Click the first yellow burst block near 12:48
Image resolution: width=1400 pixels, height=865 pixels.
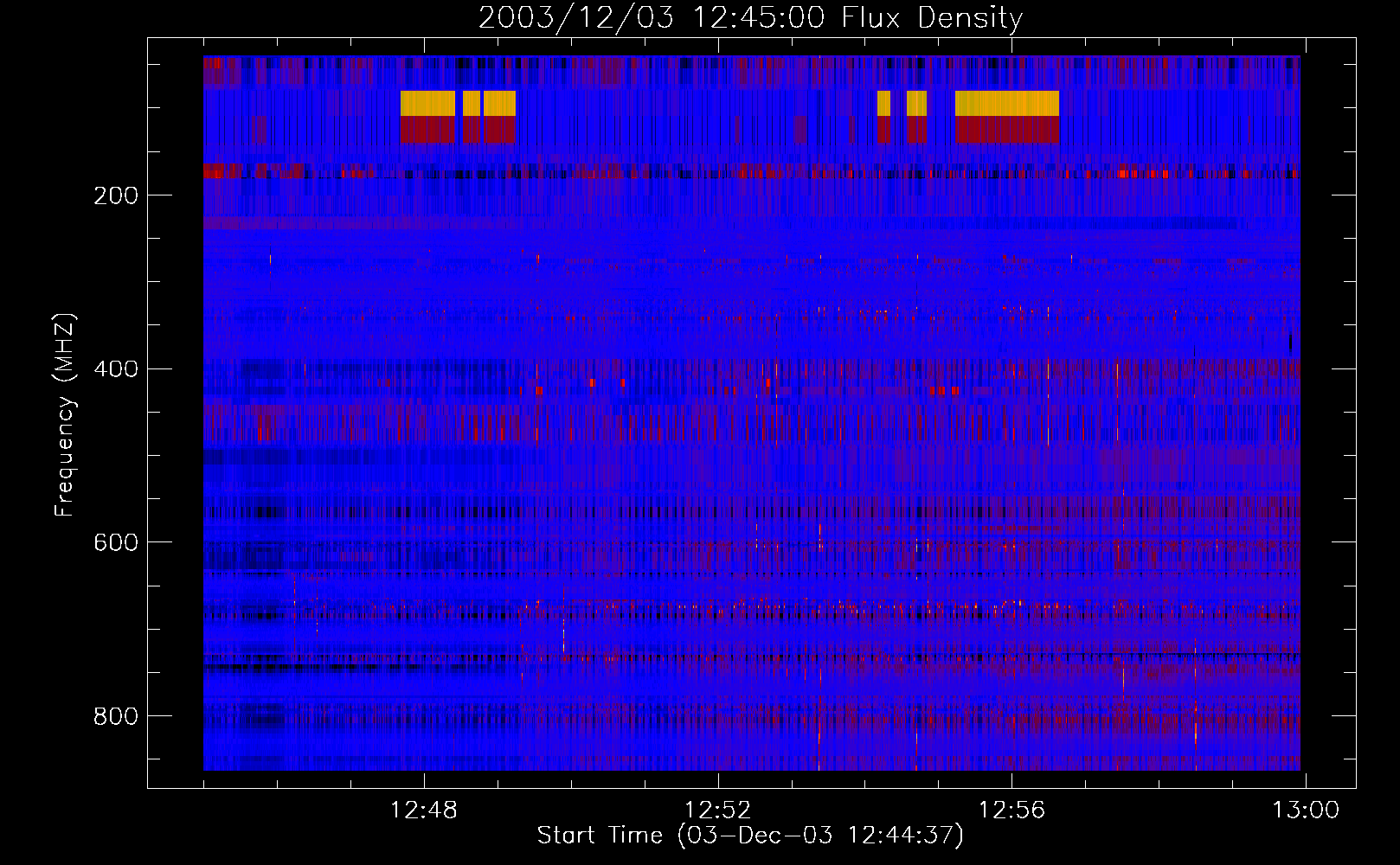(x=427, y=104)
